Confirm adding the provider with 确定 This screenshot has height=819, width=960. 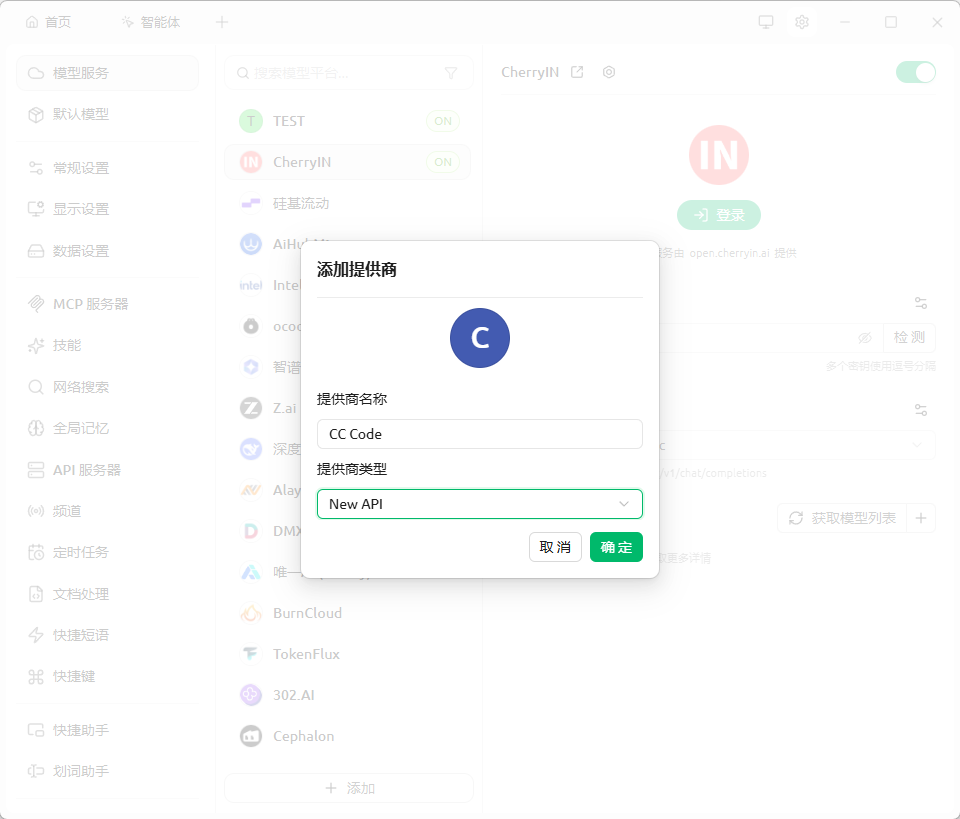(616, 547)
